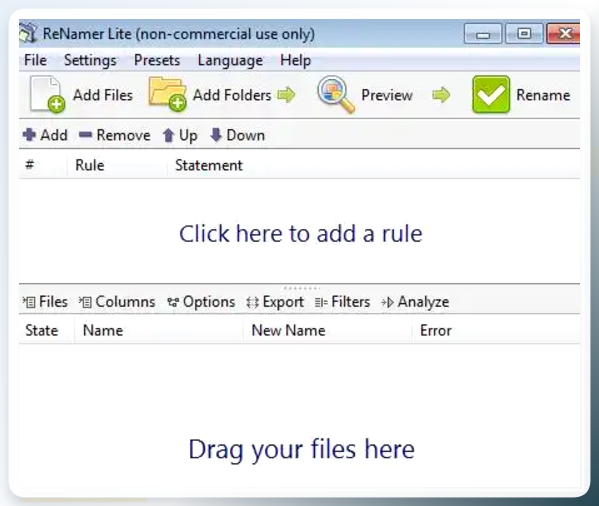Open the Presets menu

tap(157, 60)
